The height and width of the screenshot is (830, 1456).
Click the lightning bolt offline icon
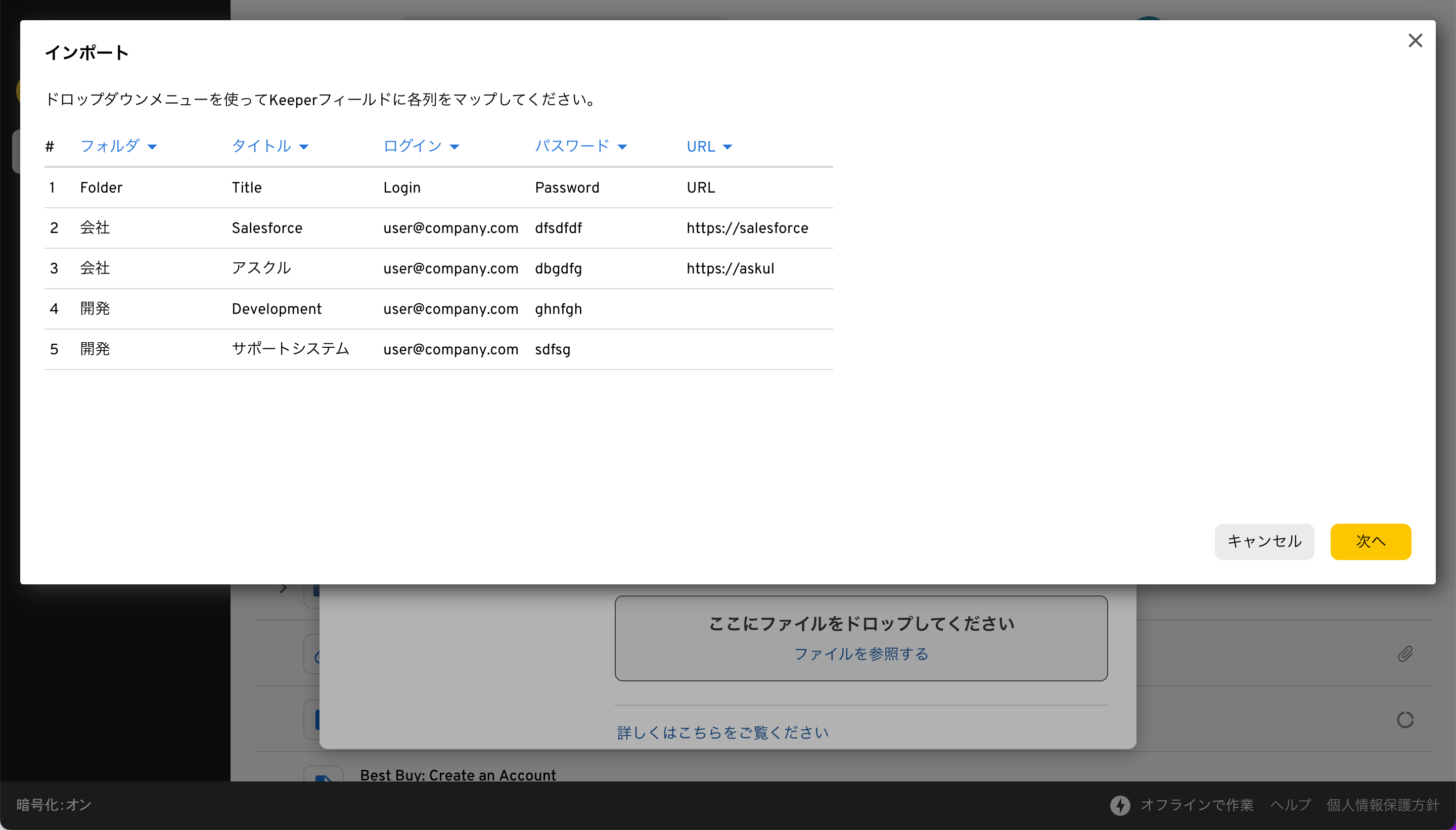(x=1120, y=805)
